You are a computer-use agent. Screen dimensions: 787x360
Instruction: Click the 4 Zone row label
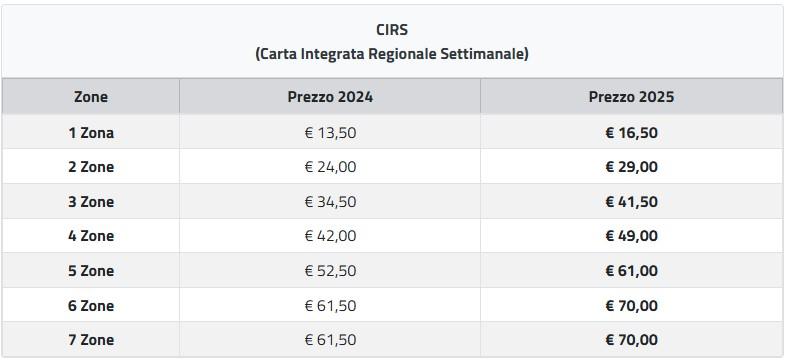(91, 235)
